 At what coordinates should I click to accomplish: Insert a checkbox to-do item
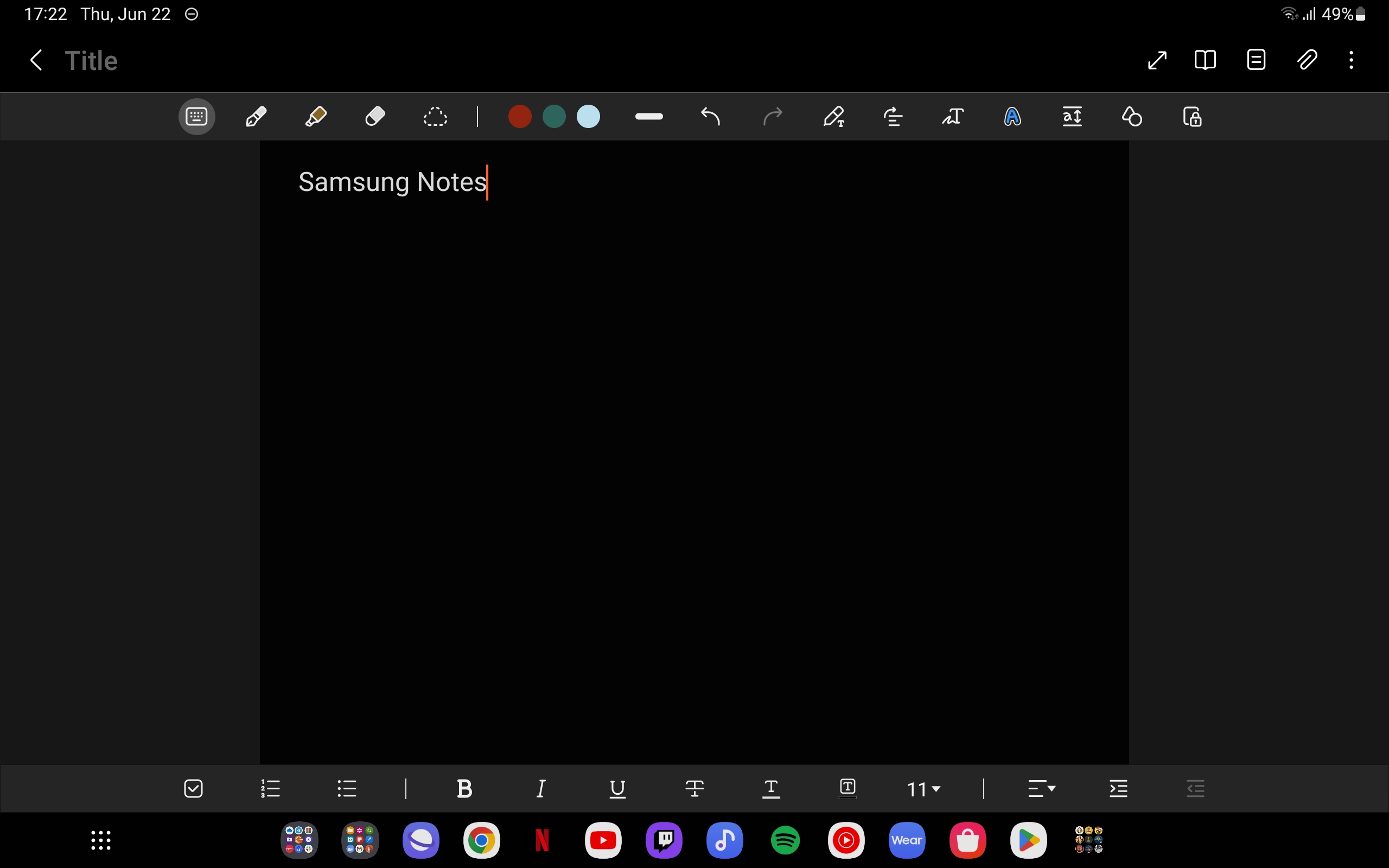click(x=193, y=789)
